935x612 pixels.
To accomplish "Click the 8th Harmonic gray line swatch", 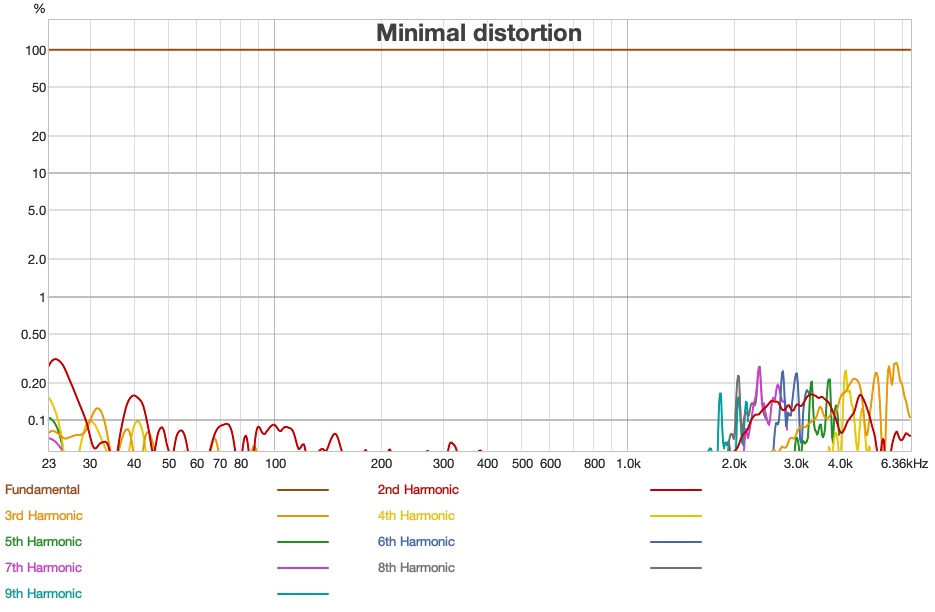I will 677,567.
